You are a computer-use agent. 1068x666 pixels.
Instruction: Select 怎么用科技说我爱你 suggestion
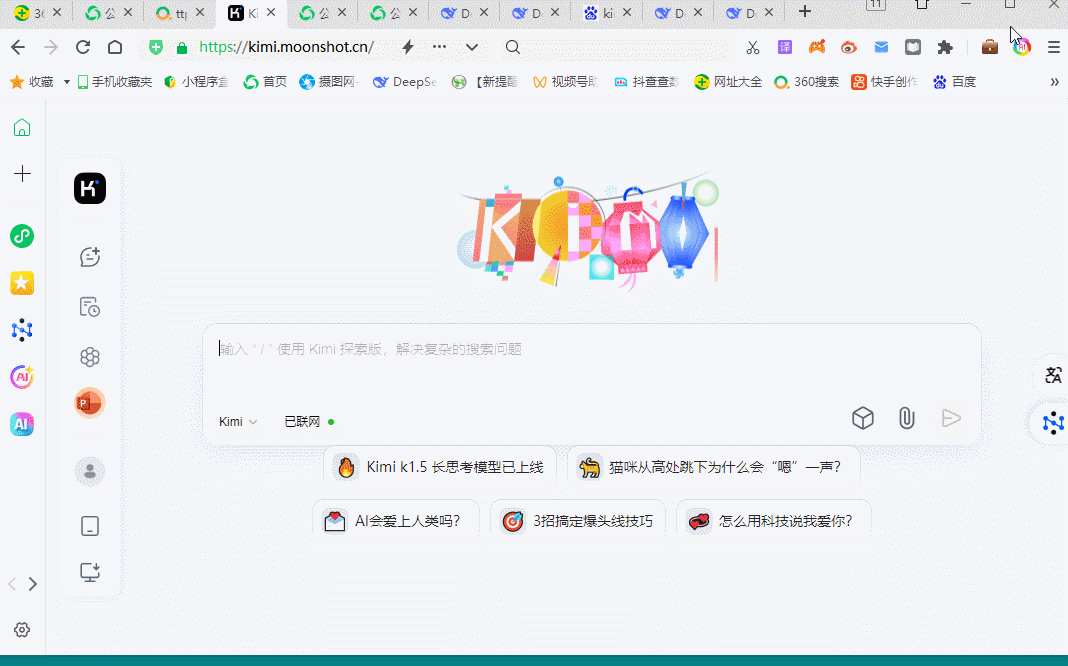774,521
